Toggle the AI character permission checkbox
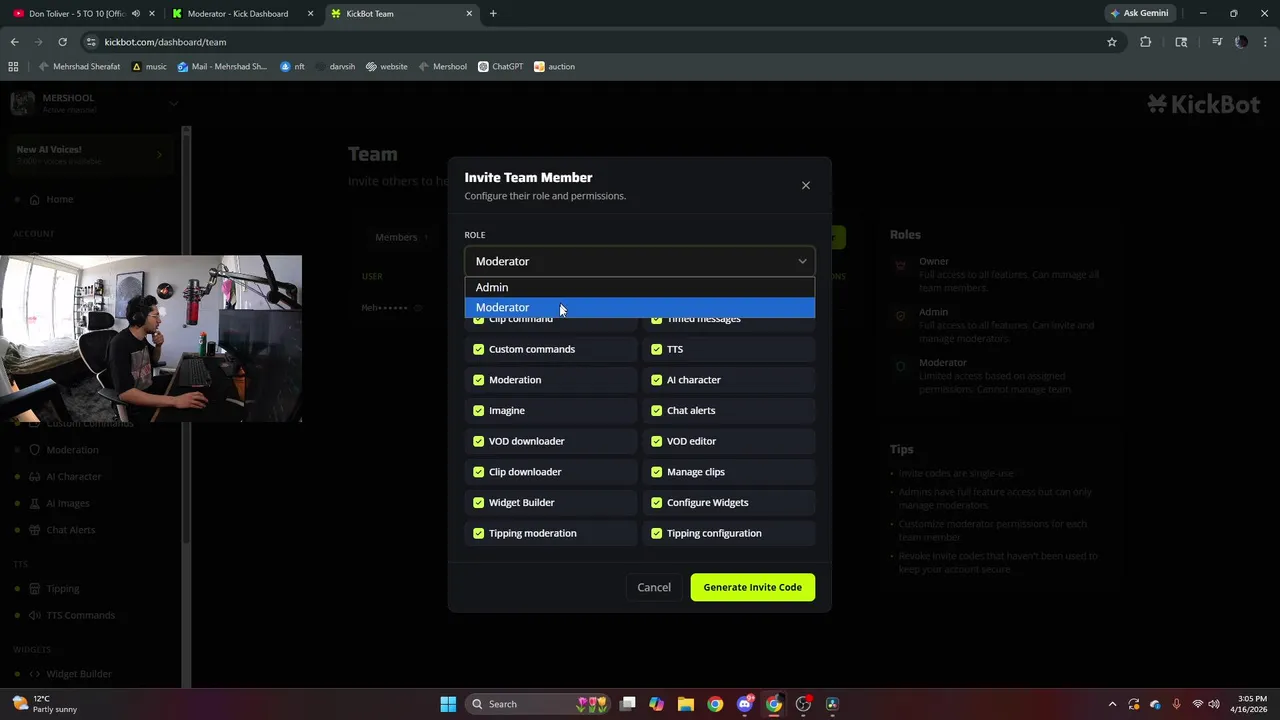 coord(657,380)
